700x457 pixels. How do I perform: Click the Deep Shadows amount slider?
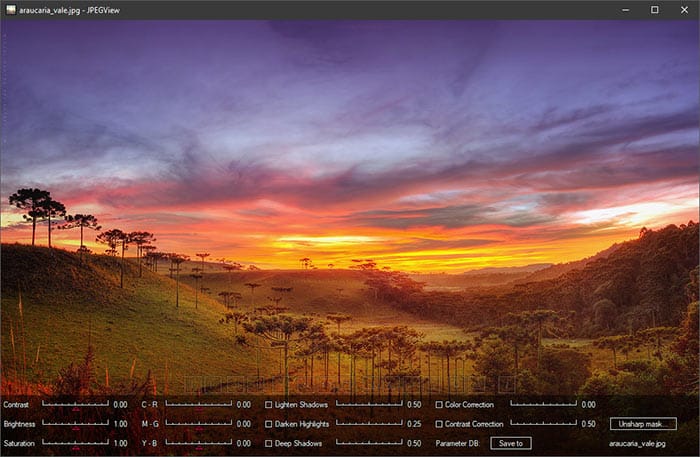tap(369, 443)
